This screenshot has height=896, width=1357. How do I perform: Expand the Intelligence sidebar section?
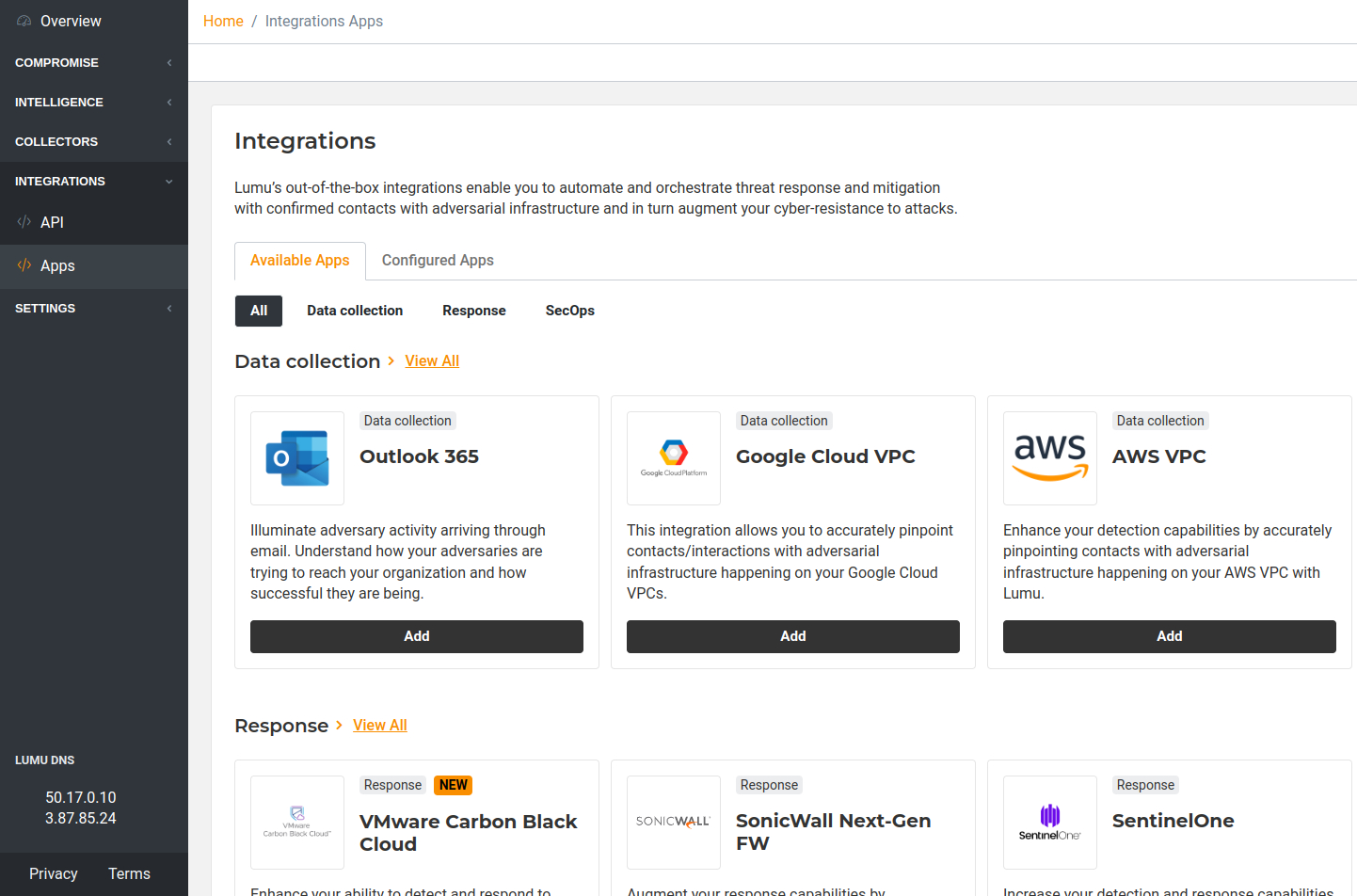click(93, 103)
